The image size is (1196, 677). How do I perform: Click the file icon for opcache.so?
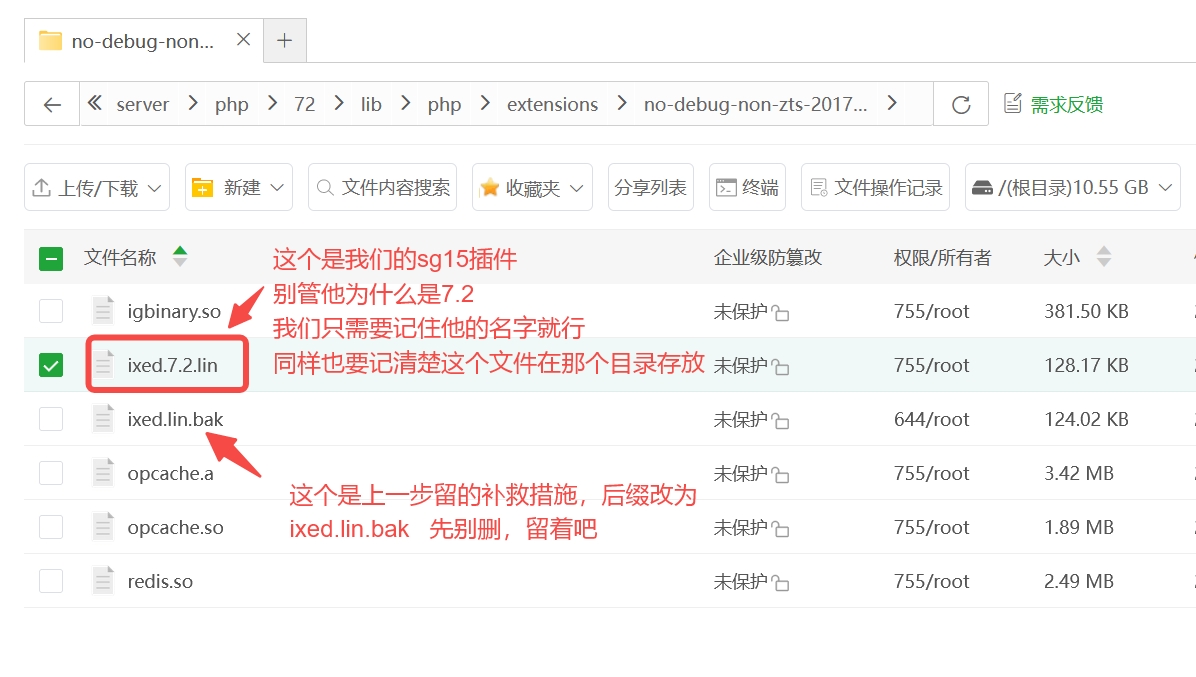coord(103,527)
